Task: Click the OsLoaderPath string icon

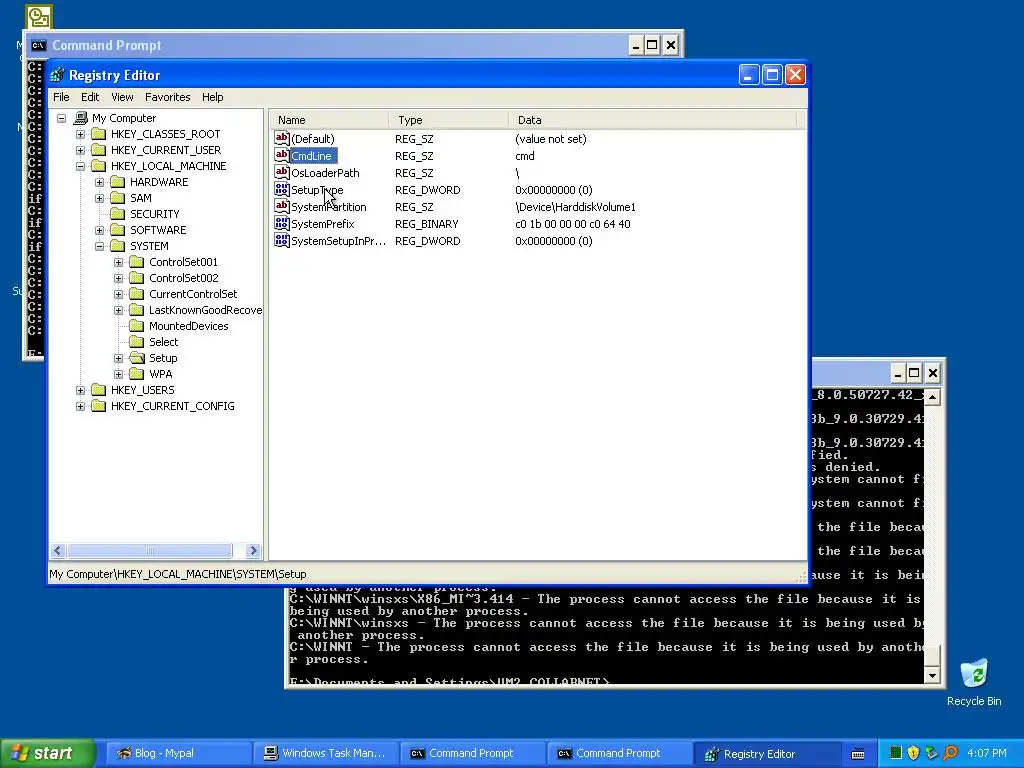Action: [x=281, y=172]
